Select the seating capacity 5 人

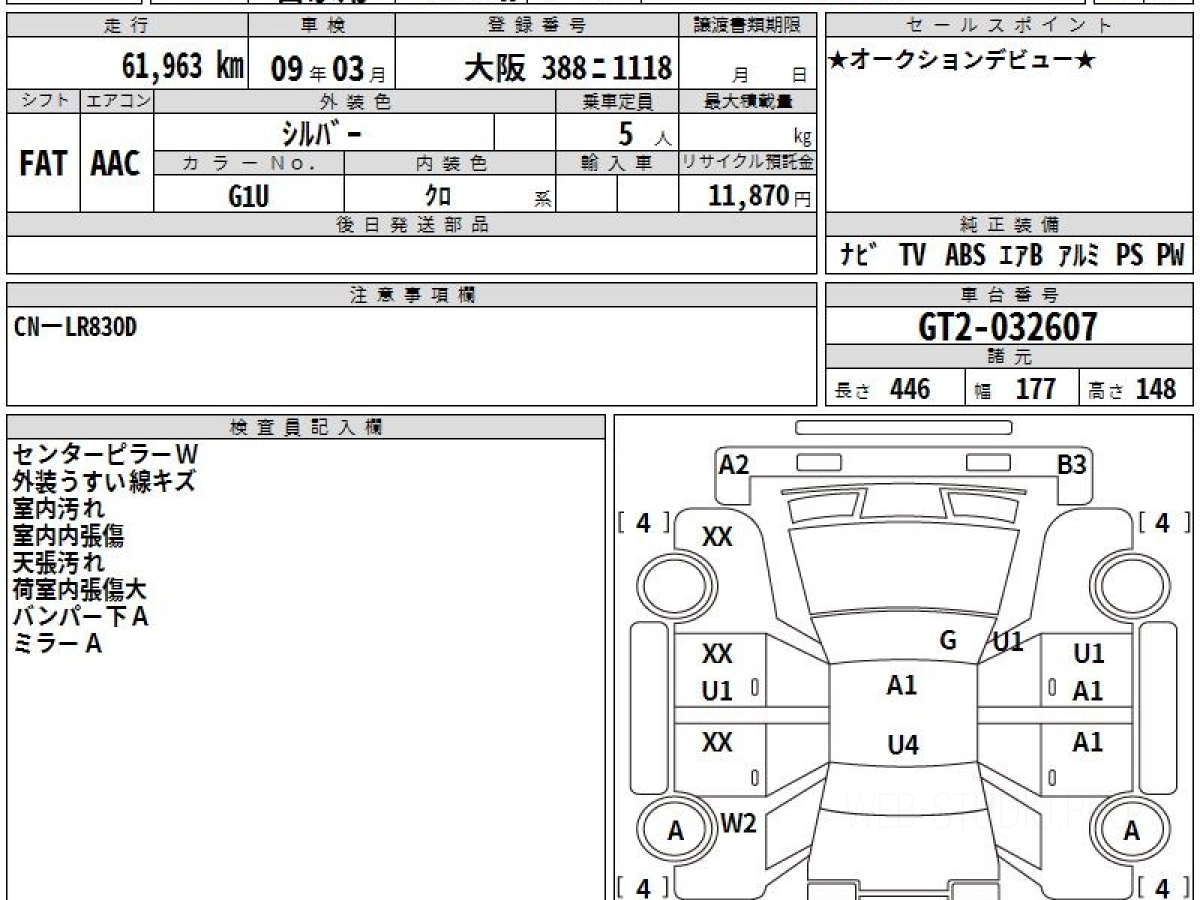[x=644, y=134]
